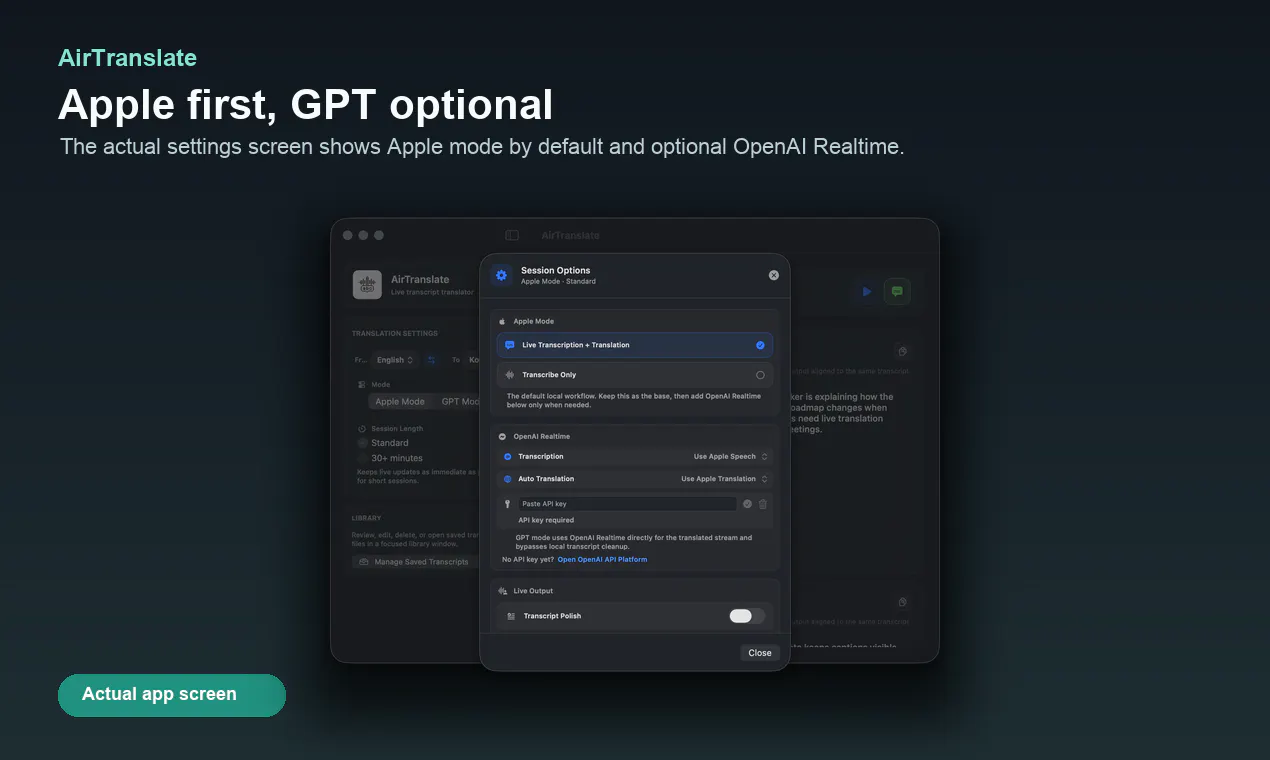
Task: Toggle the sidebar in the AirTranslate window
Action: [x=512, y=235]
